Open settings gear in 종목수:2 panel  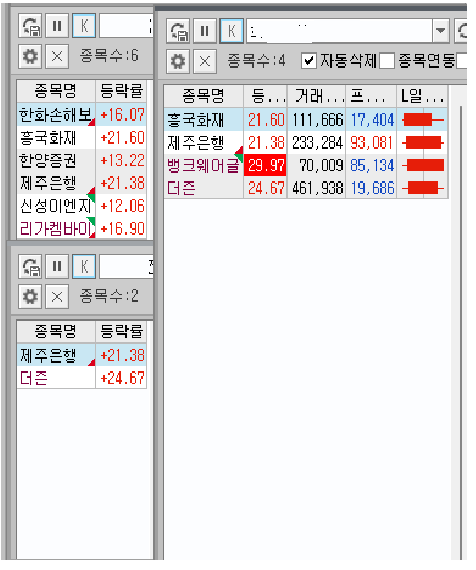[x=30, y=297]
